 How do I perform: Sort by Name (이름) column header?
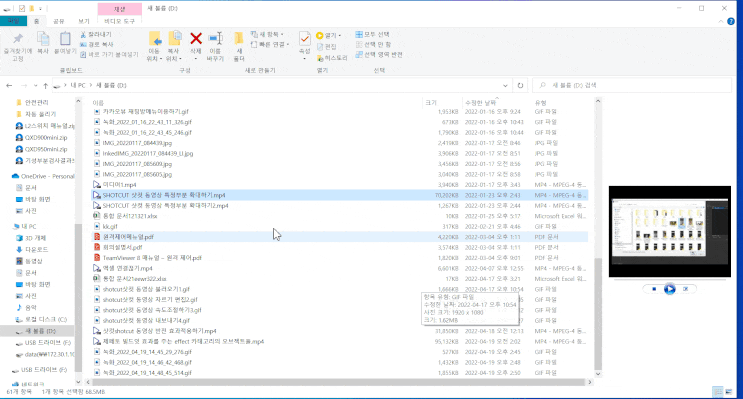(x=98, y=102)
